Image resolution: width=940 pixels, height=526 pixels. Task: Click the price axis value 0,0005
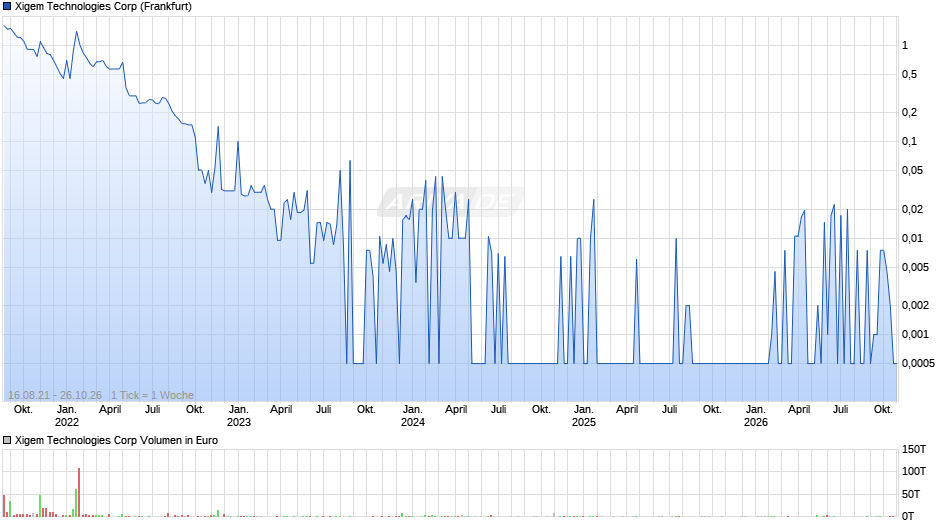coord(918,363)
